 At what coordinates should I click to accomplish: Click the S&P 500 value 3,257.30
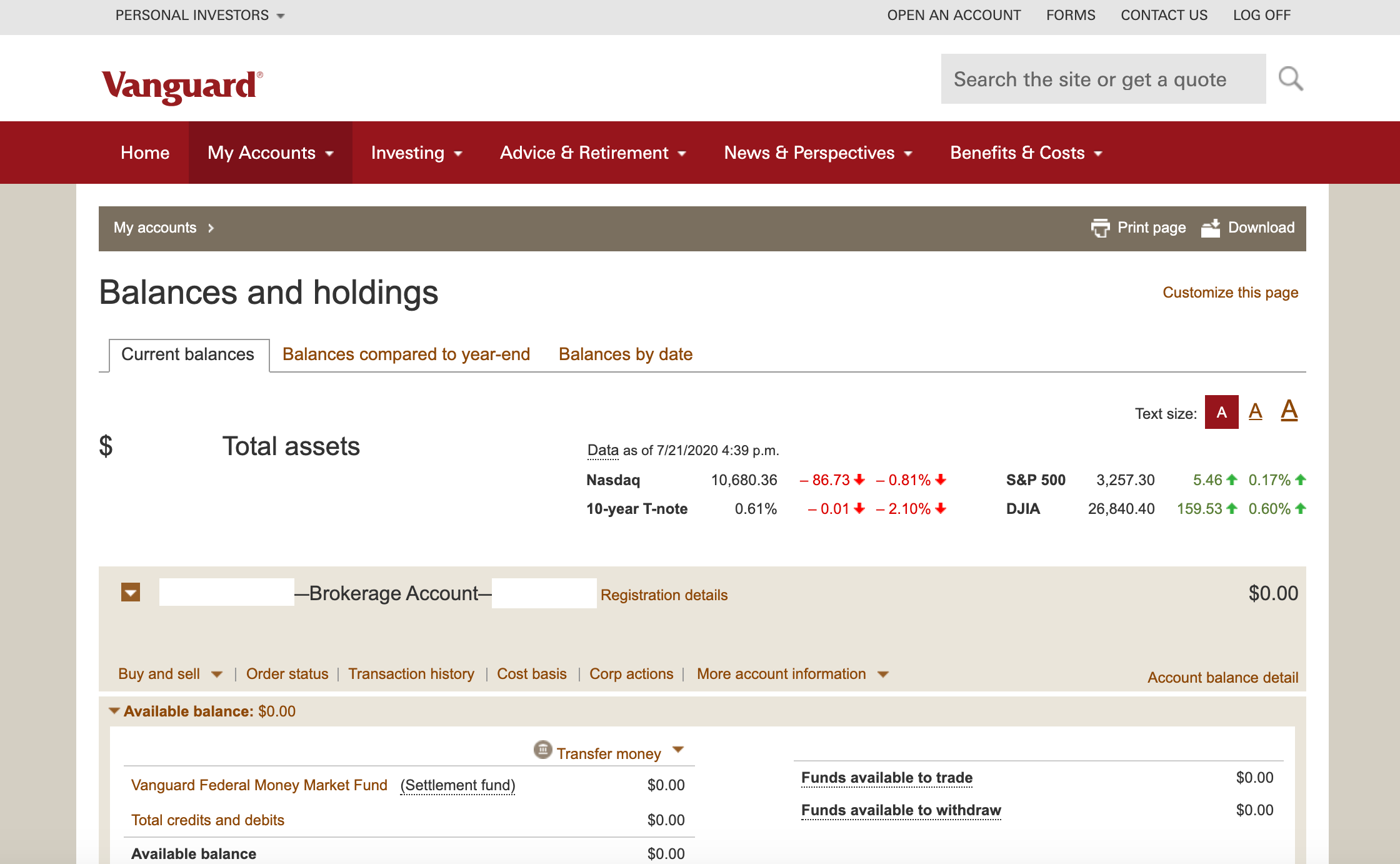[1125, 480]
